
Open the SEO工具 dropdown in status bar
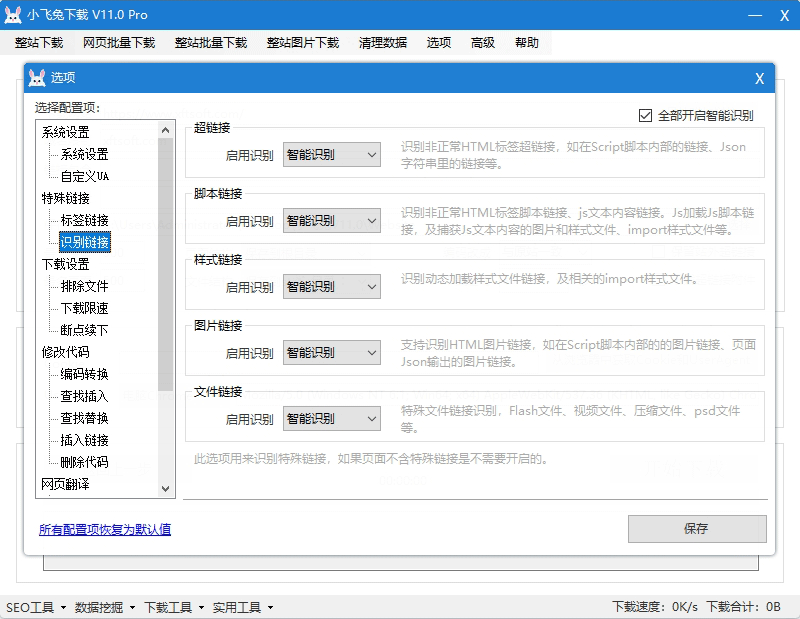tap(35, 607)
